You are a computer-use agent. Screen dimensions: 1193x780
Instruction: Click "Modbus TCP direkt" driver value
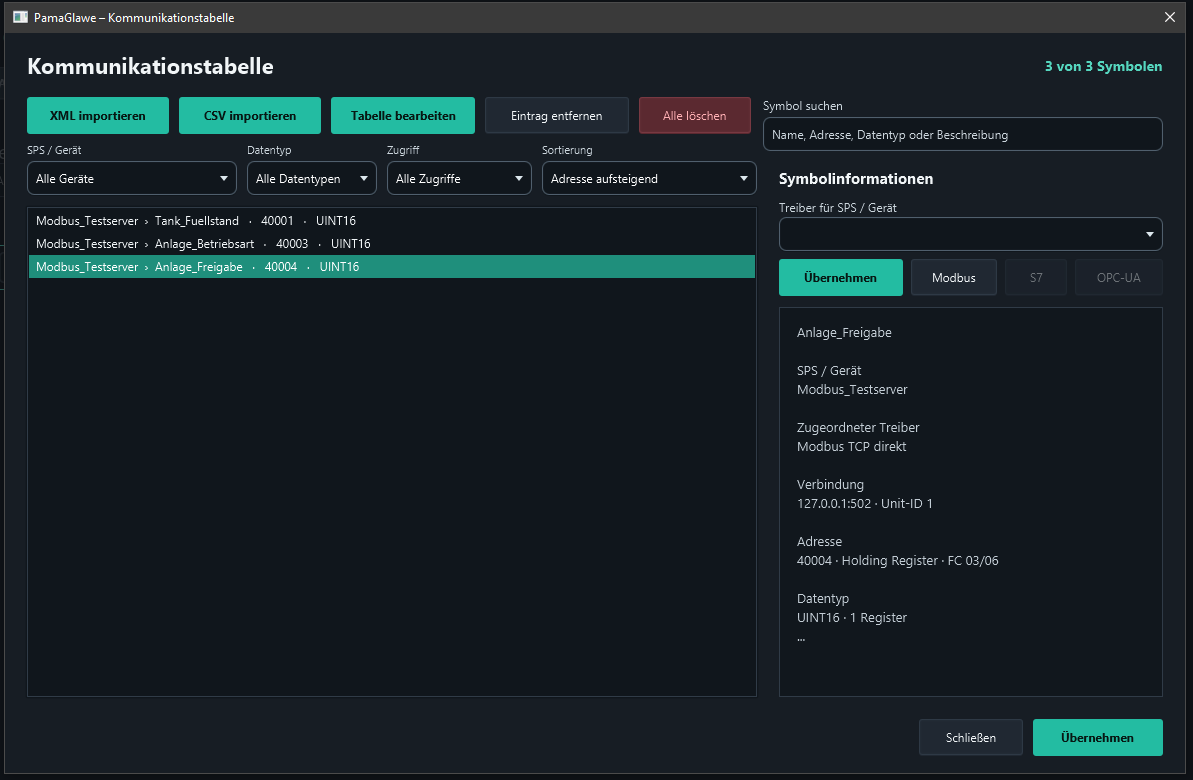pos(851,447)
